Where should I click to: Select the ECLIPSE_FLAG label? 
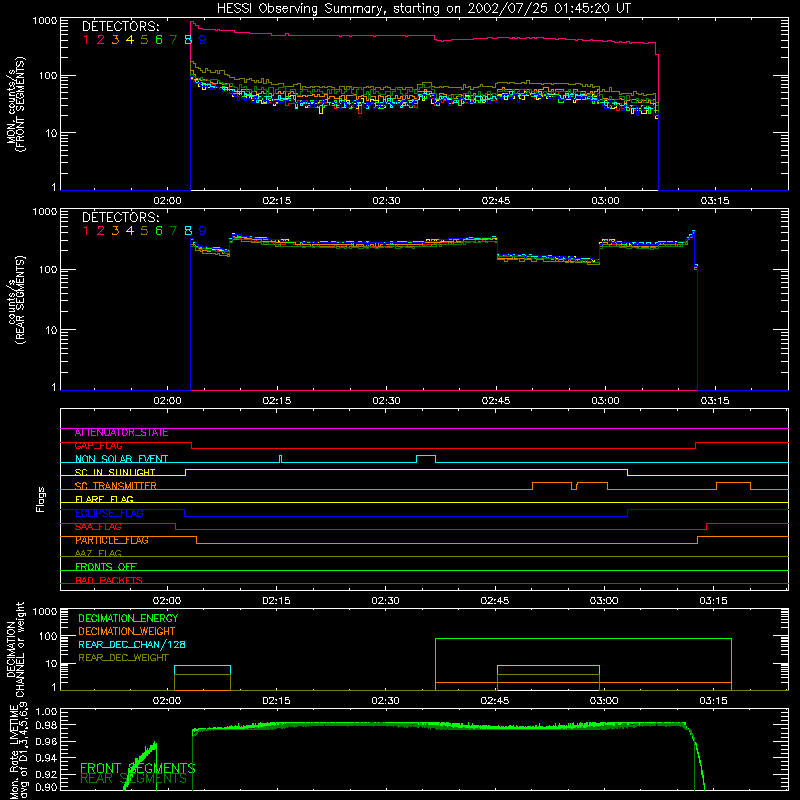(109, 513)
